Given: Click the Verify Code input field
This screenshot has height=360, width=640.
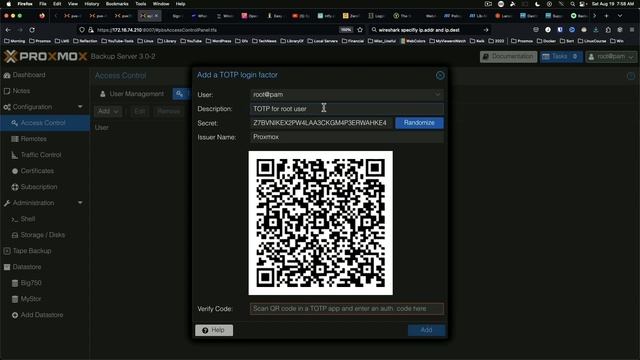Looking at the screenshot, I should coord(347,309).
